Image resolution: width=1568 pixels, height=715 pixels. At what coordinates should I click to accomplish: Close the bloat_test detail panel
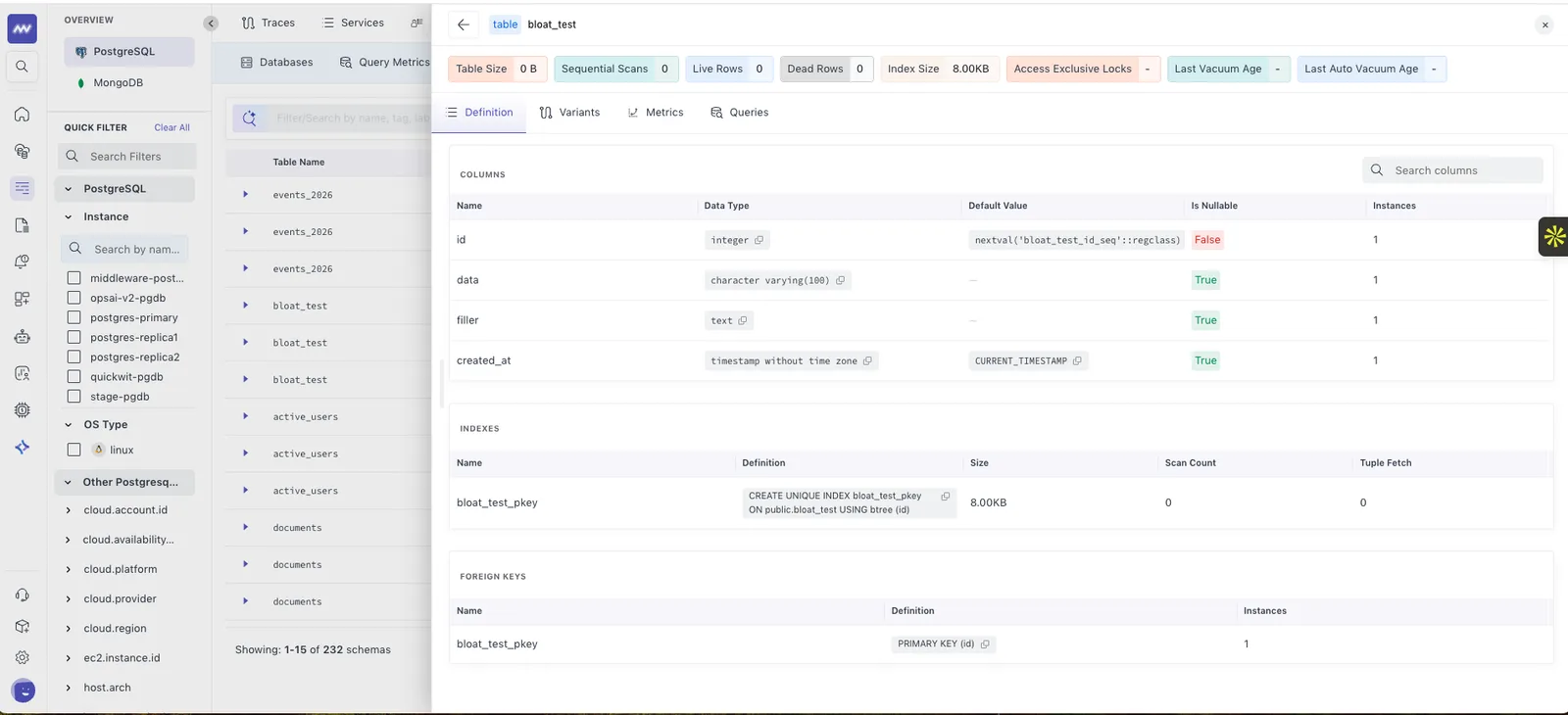pos(1544,25)
